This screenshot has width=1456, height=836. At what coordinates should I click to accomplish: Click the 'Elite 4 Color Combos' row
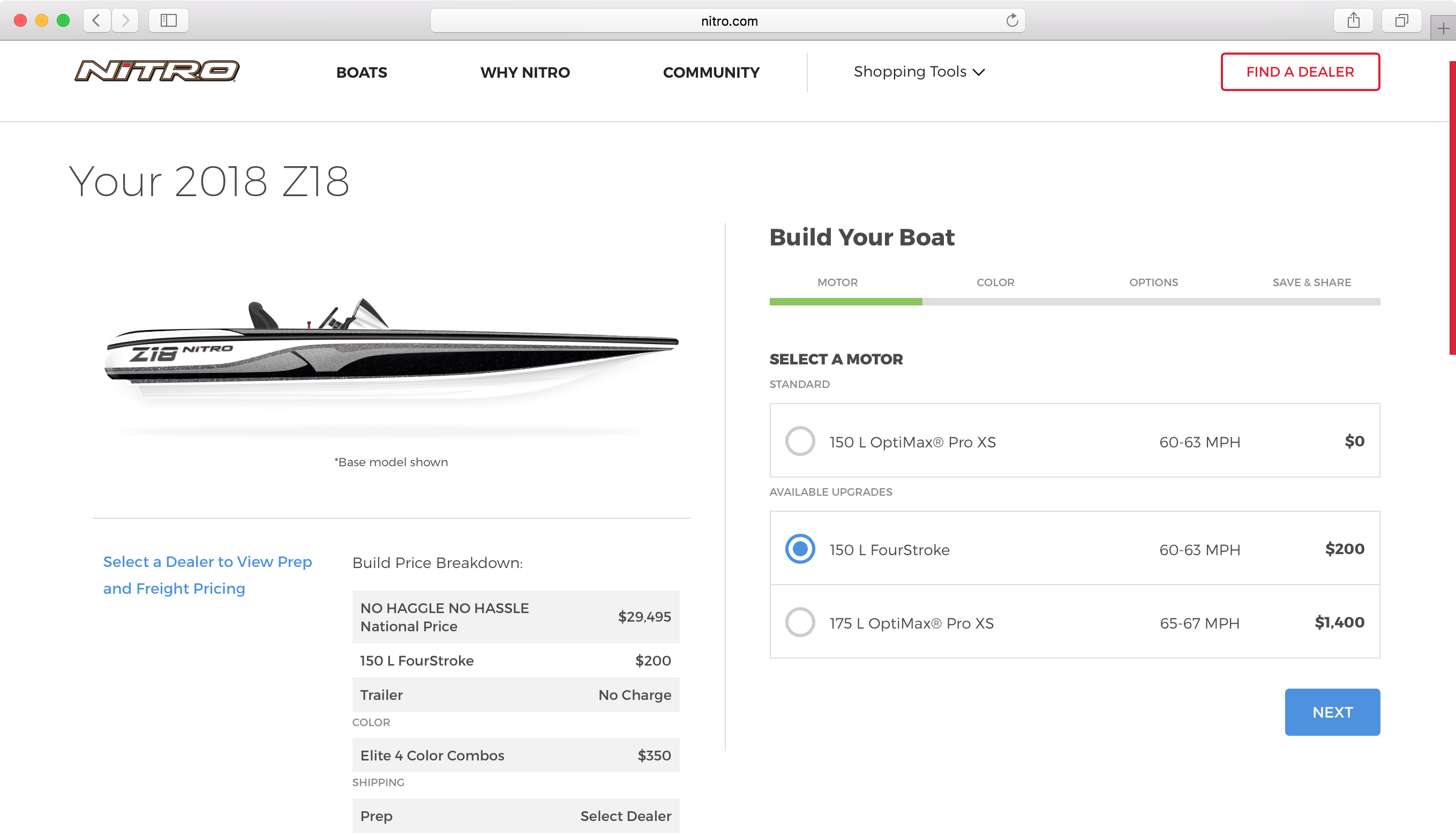coord(515,756)
